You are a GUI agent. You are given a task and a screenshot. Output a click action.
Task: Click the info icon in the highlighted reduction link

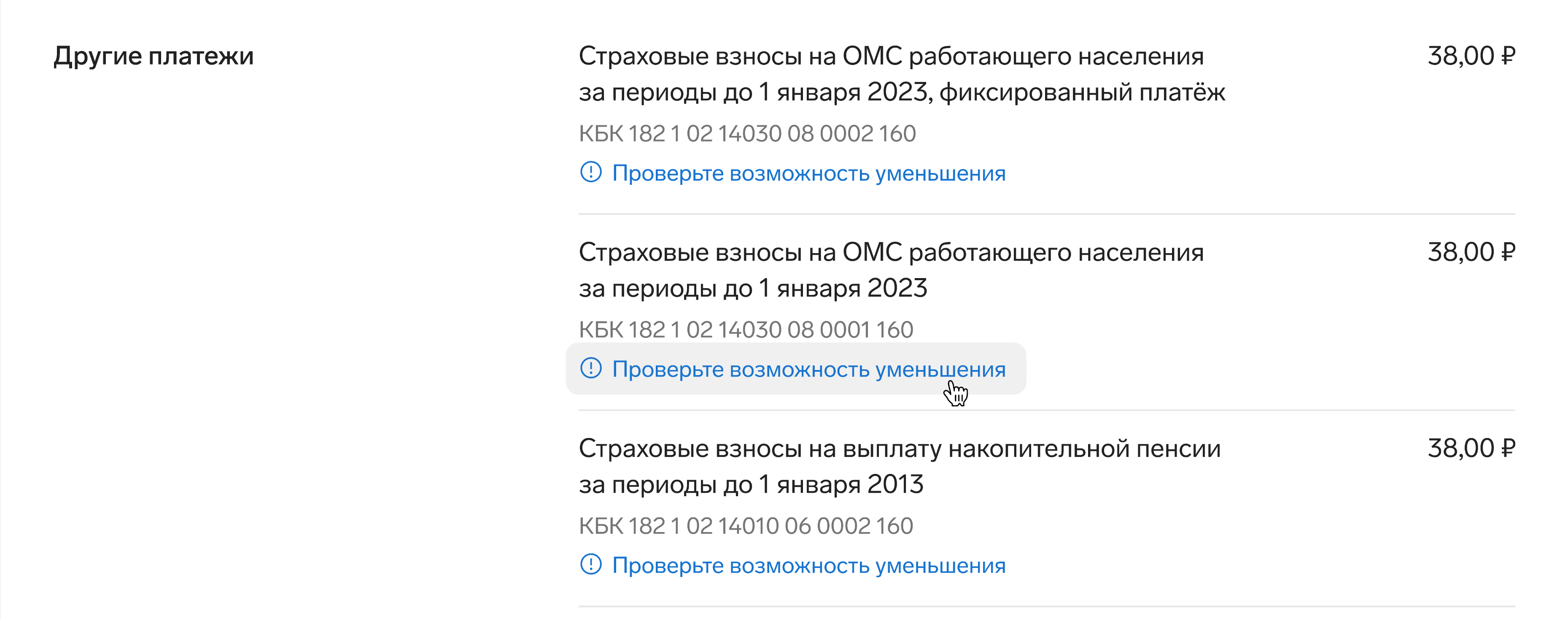coord(590,369)
